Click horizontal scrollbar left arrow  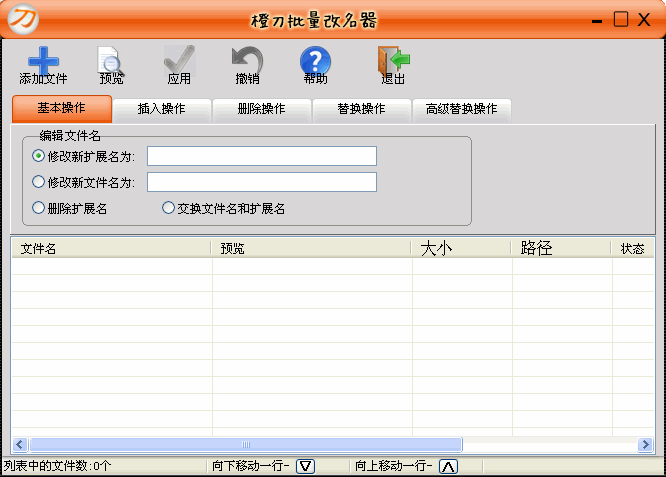coord(20,444)
